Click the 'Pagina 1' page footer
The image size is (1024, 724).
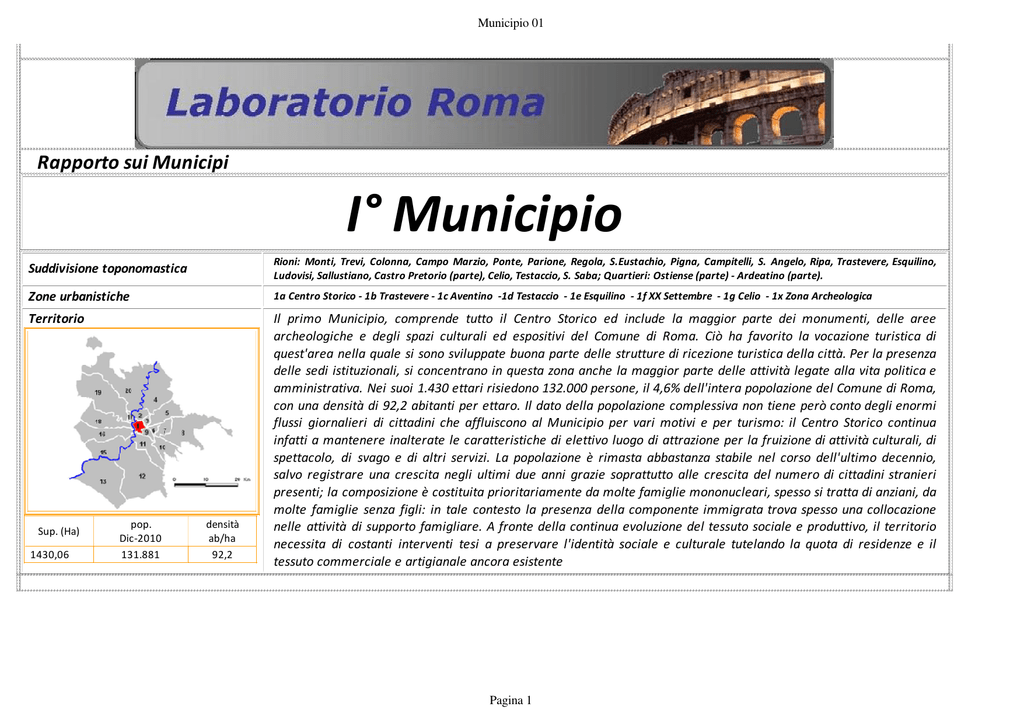[x=511, y=700]
